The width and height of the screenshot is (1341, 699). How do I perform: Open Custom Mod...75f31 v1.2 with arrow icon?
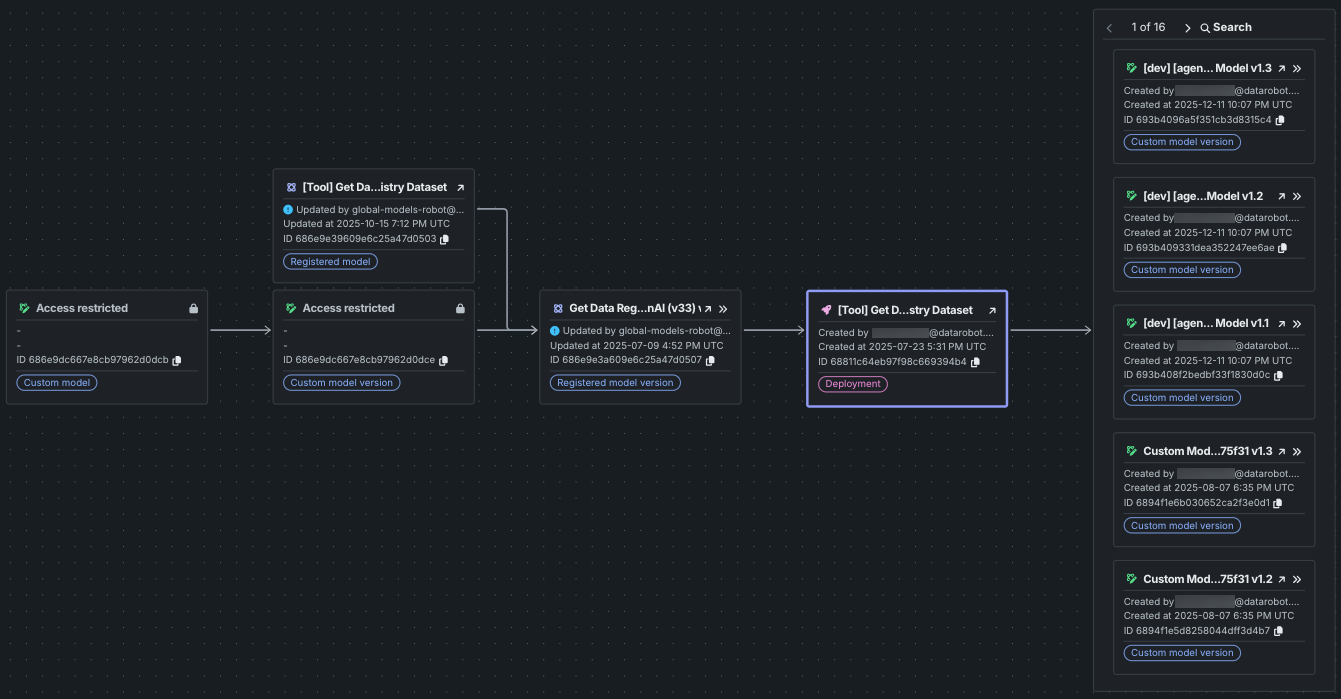pos(1281,580)
